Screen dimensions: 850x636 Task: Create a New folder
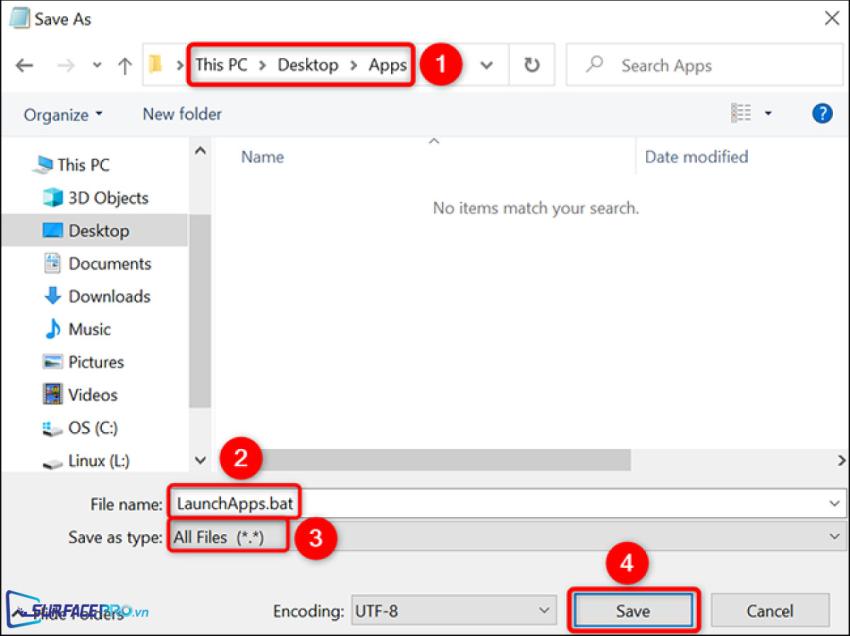coord(182,114)
